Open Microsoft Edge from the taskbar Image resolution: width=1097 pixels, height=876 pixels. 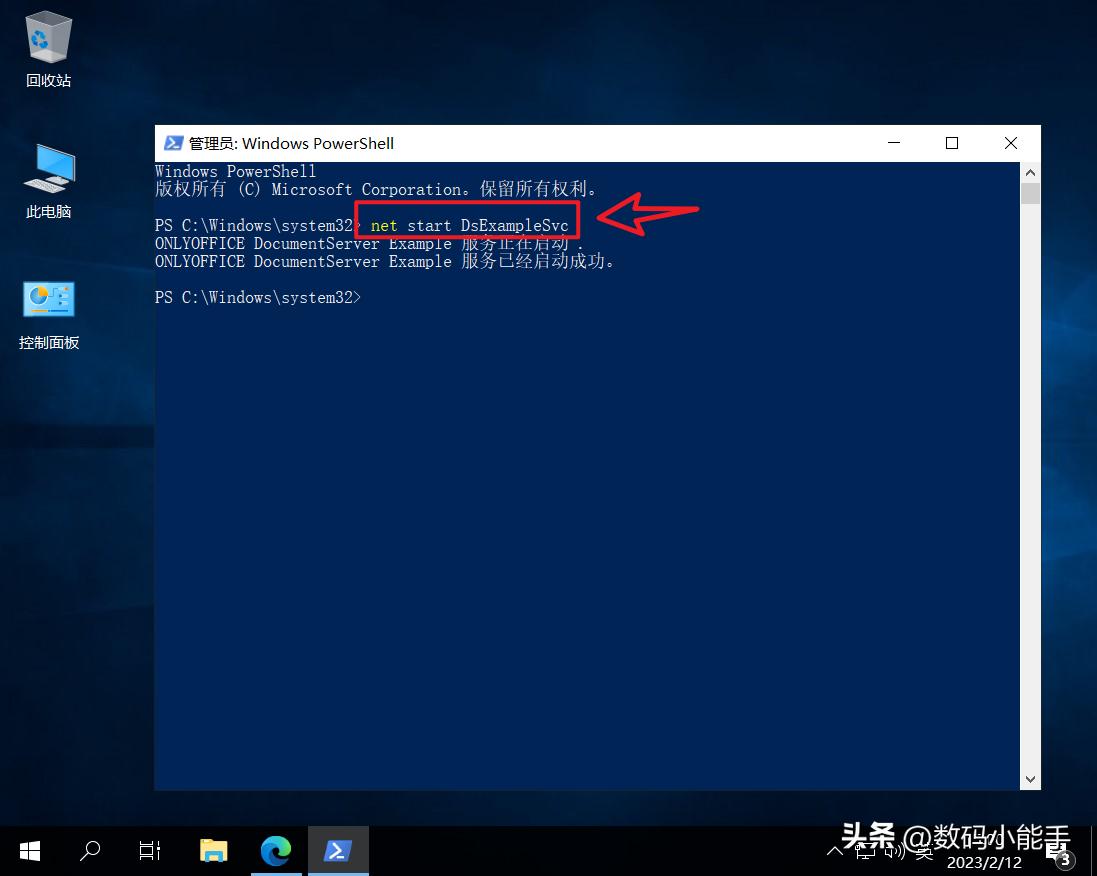click(x=275, y=851)
